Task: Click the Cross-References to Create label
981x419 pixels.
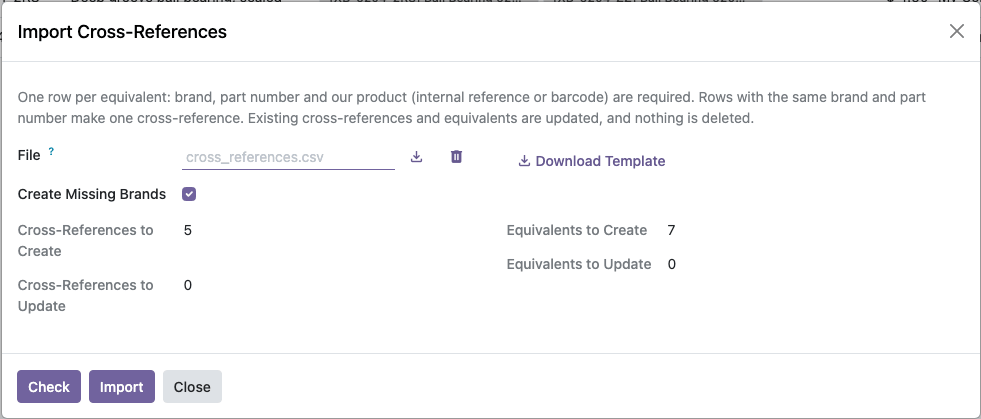Action: point(85,241)
